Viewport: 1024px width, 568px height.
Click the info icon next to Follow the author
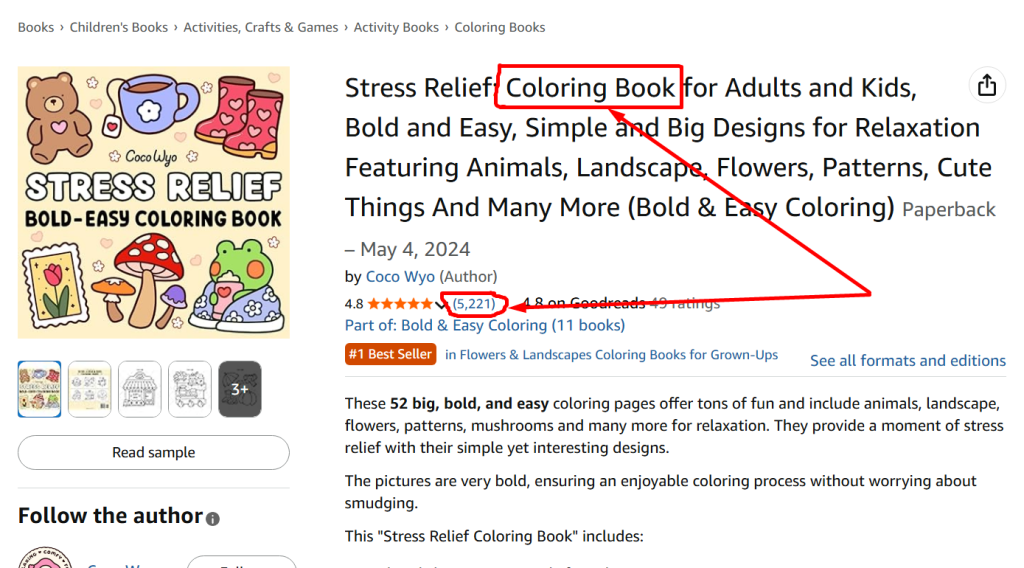pyautogui.click(x=213, y=518)
